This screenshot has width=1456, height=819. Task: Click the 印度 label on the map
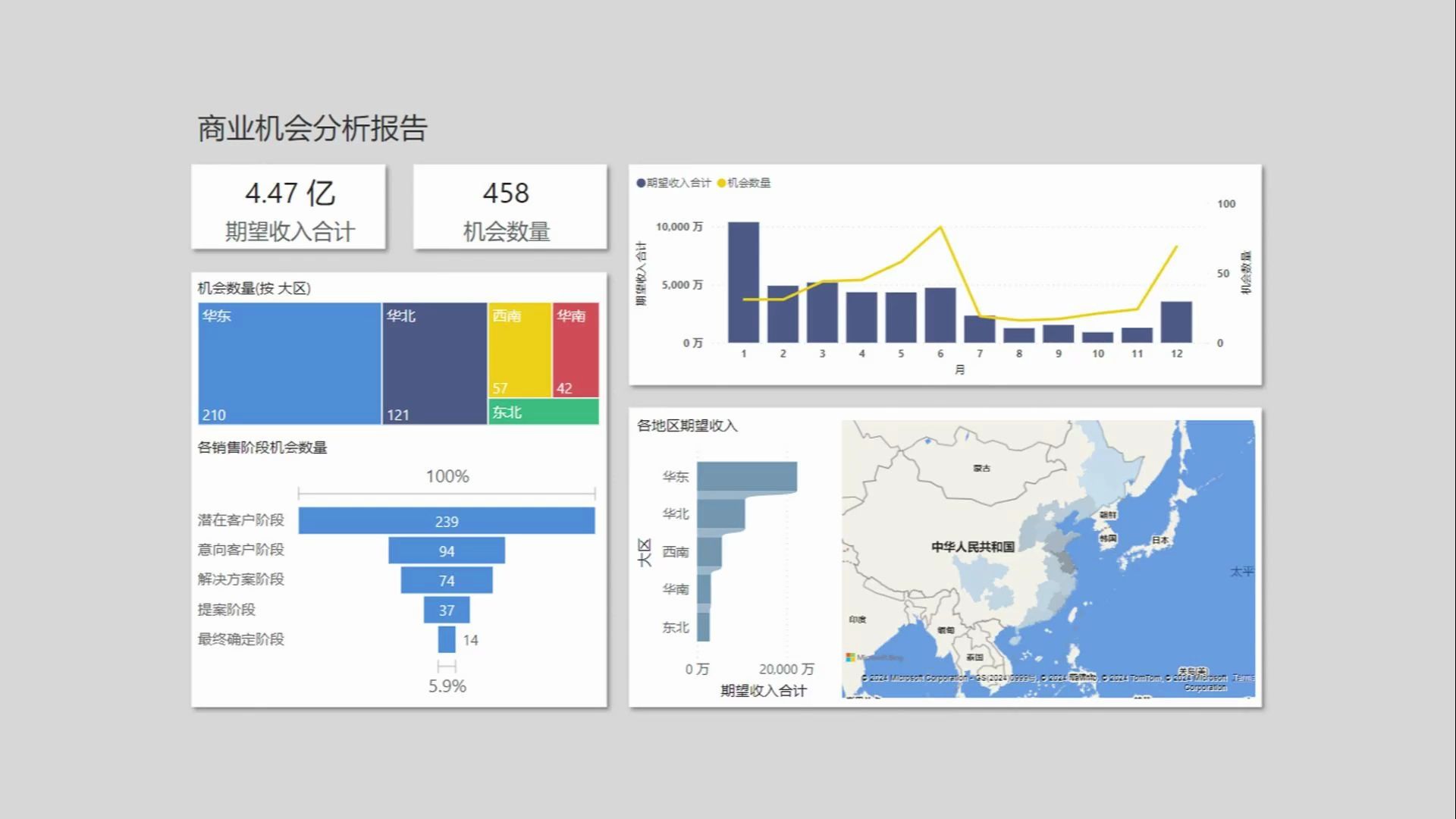[x=858, y=620]
